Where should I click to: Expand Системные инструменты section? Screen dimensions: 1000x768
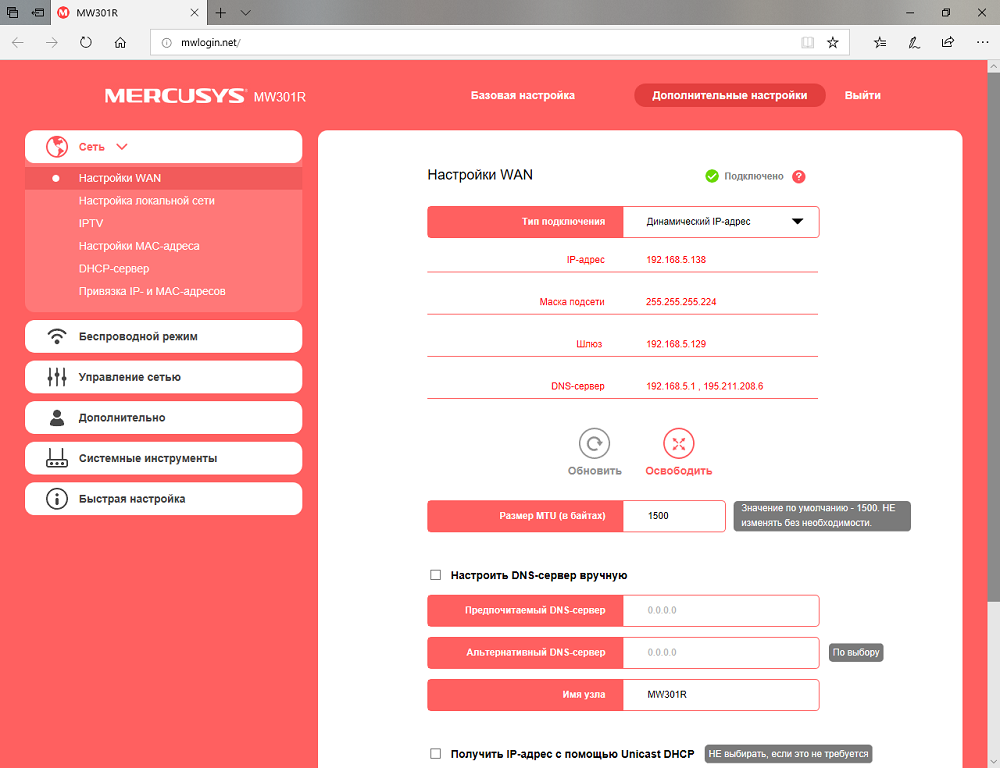tap(163, 458)
